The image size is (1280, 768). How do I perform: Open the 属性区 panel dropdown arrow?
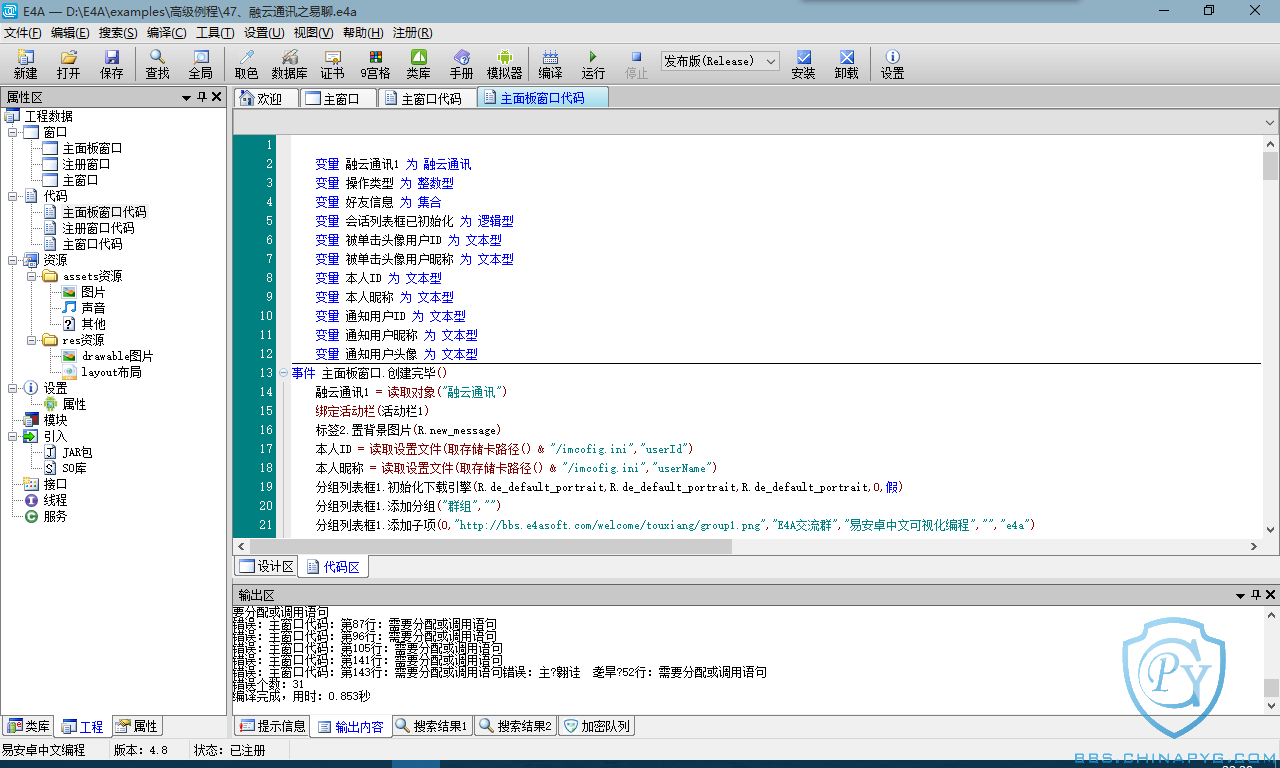pos(186,98)
